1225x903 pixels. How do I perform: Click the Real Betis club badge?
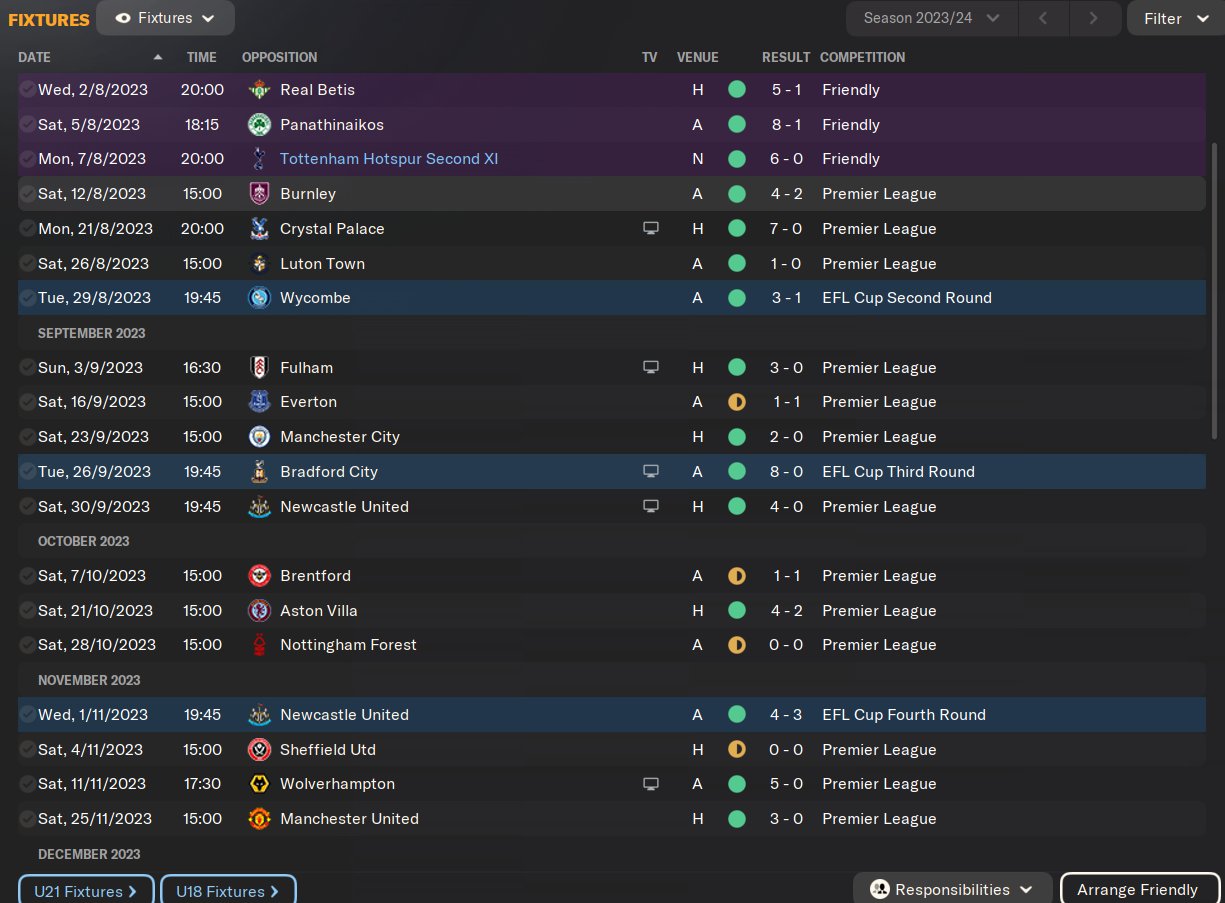(259, 90)
